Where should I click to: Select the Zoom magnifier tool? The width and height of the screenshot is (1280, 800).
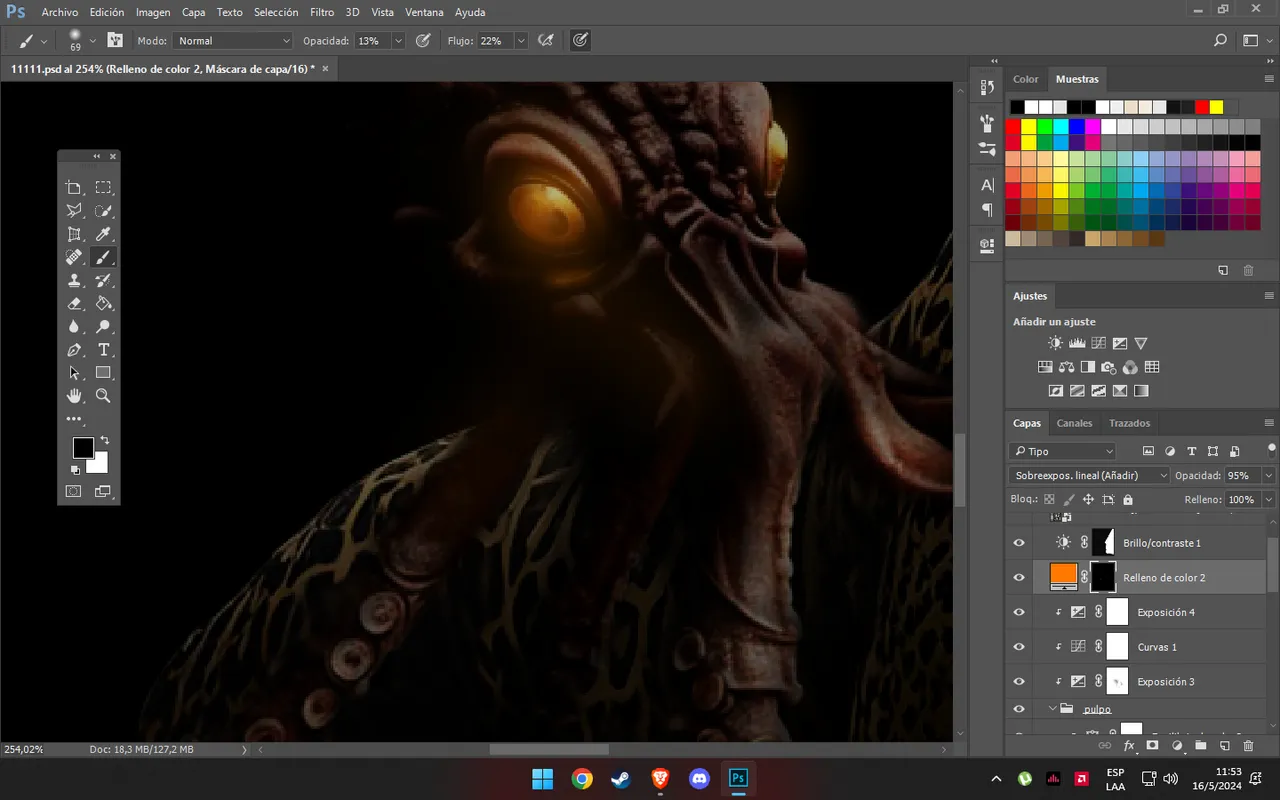pos(103,396)
